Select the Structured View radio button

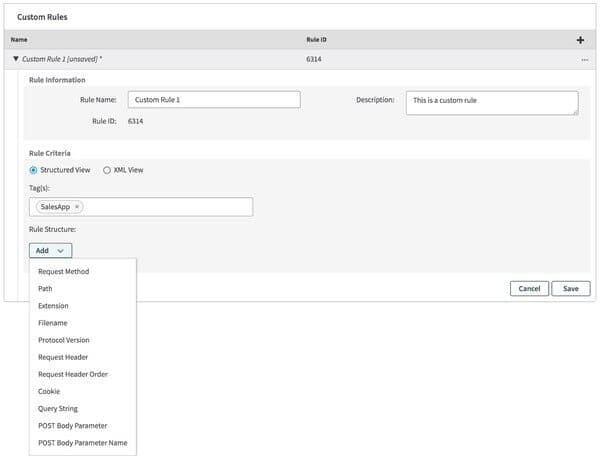[x=34, y=170]
